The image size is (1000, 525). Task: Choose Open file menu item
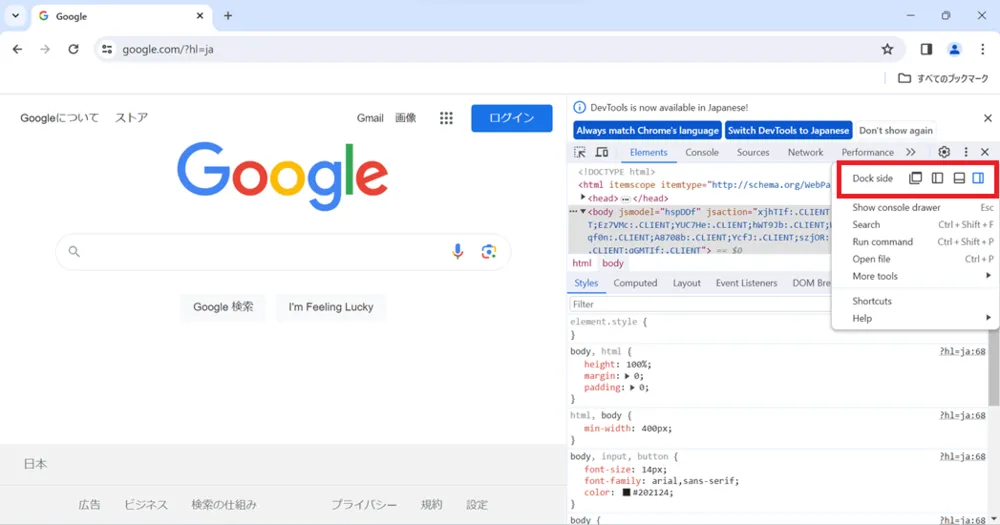915,259
